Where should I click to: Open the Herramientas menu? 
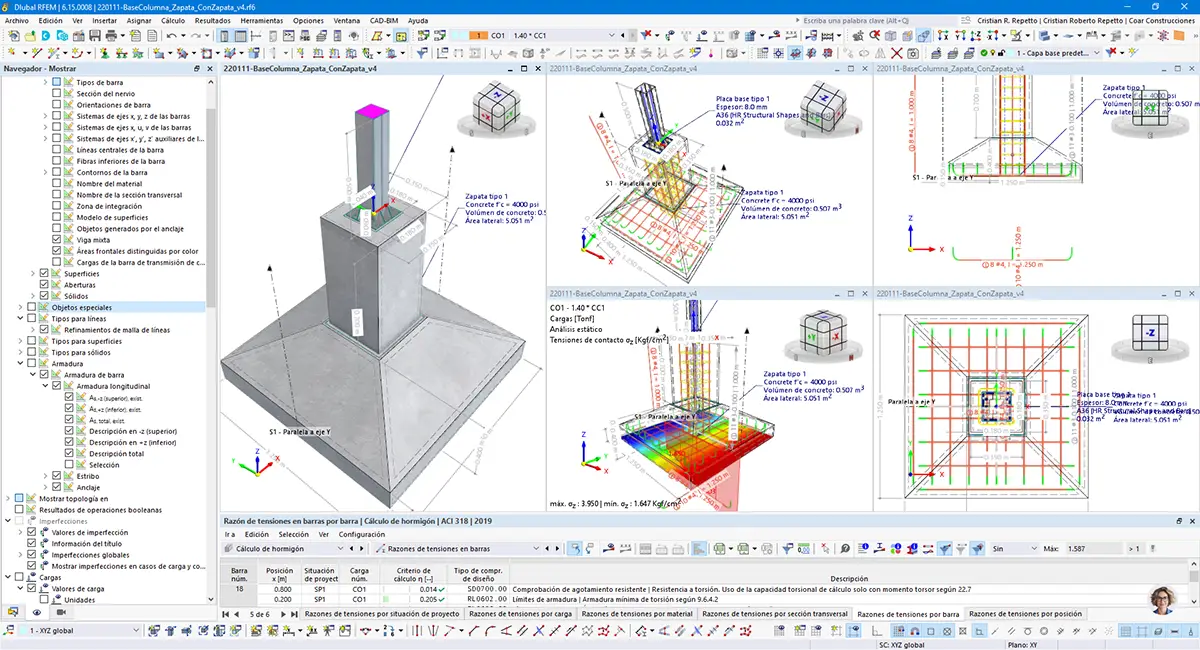click(261, 20)
